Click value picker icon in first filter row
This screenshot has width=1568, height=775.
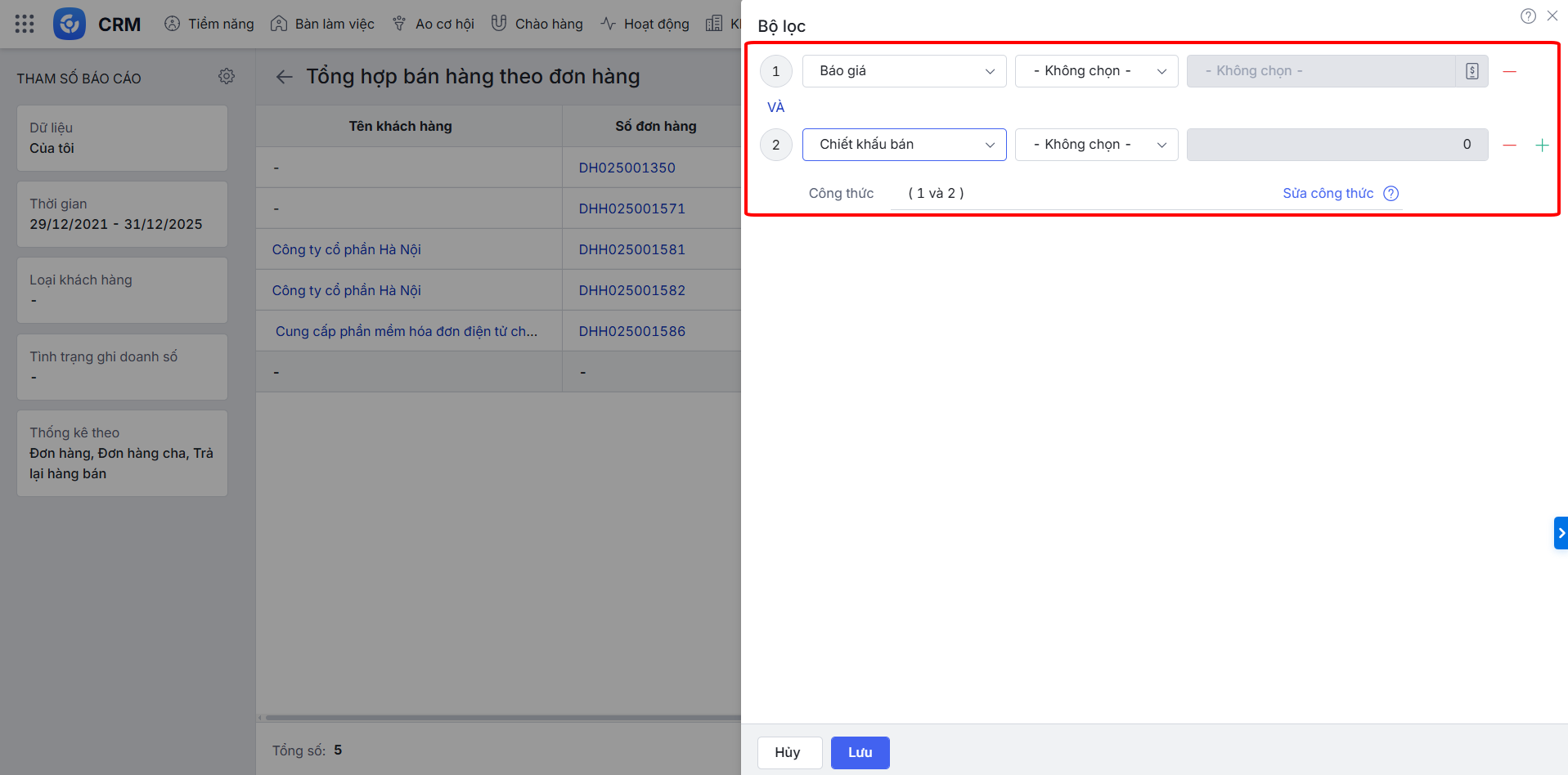[x=1471, y=71]
